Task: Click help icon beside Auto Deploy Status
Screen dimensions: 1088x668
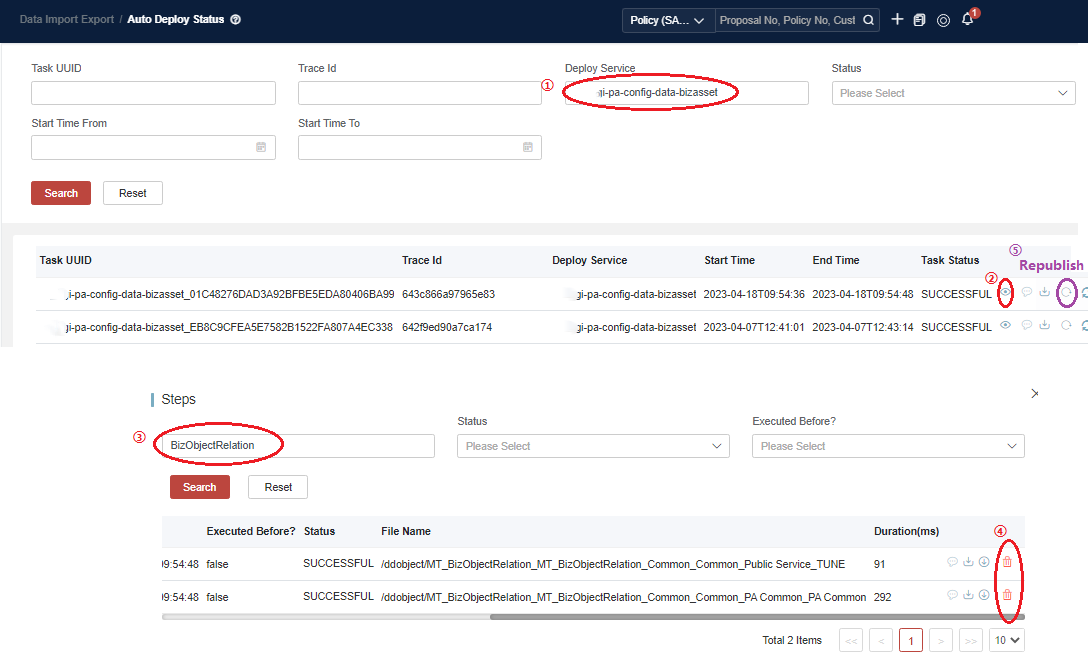Action: (x=236, y=20)
